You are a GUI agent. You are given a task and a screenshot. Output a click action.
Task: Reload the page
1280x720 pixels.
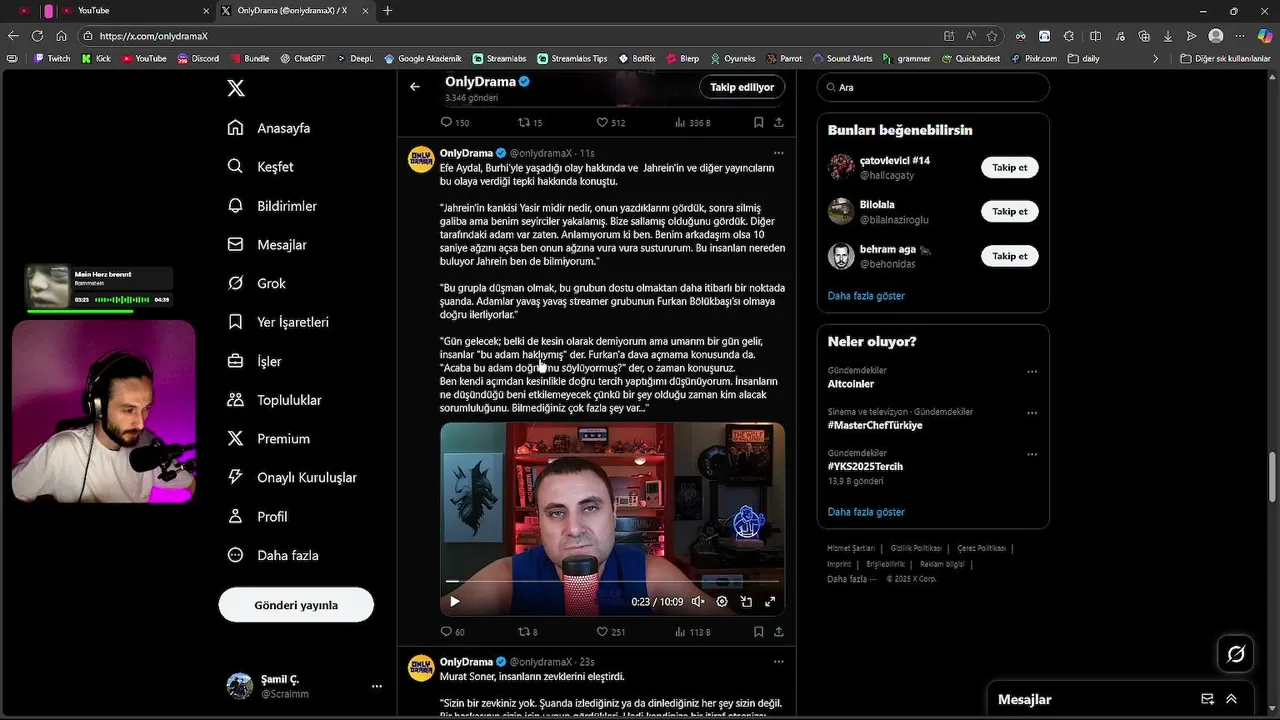click(37, 36)
